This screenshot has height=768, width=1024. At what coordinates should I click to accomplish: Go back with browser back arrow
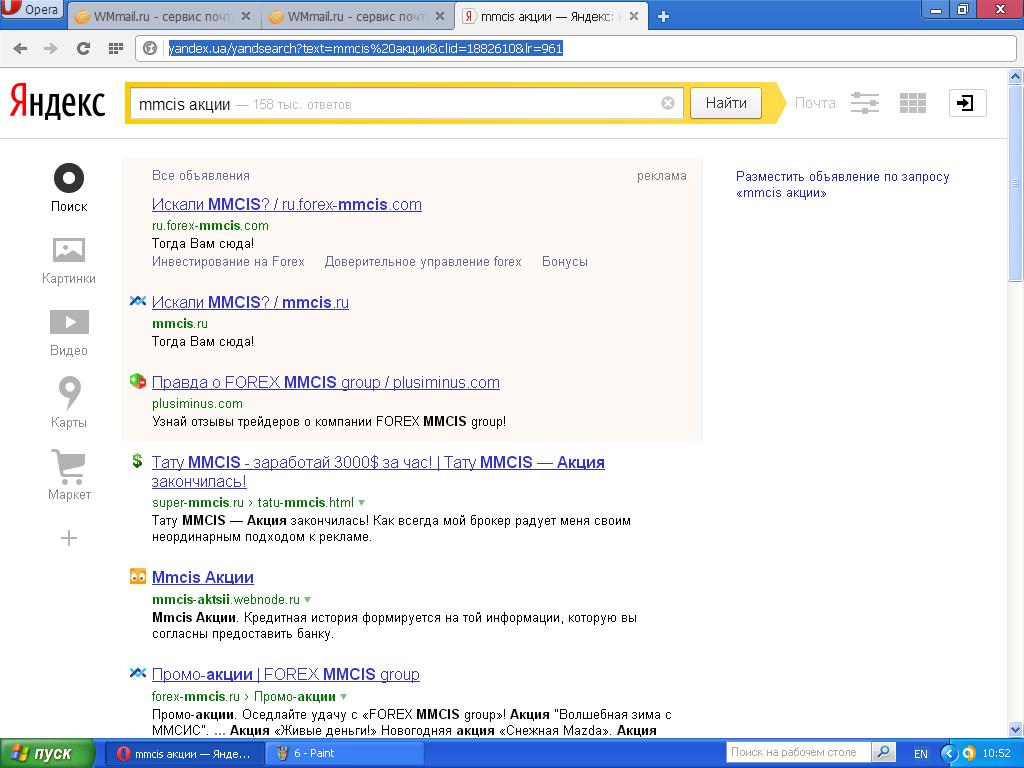[x=20, y=48]
